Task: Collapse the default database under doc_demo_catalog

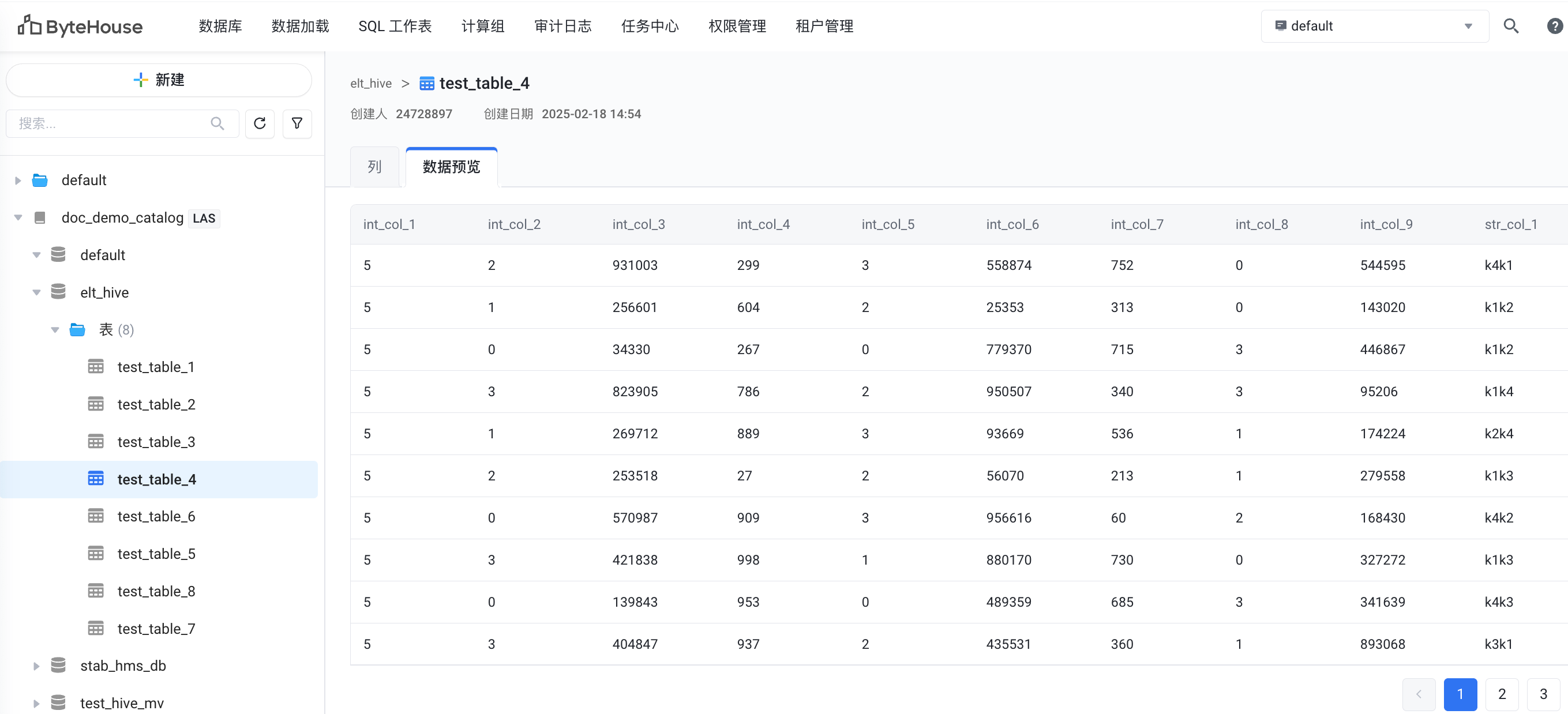Action: coord(36,255)
